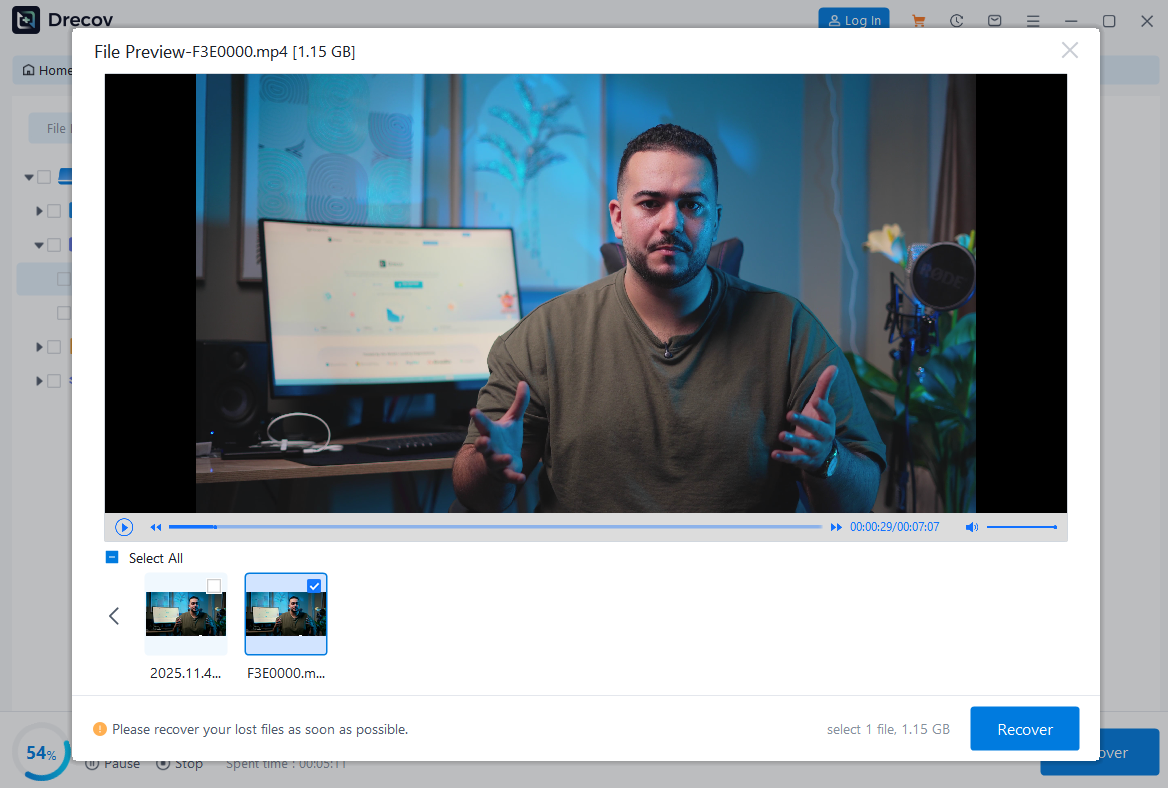The height and width of the screenshot is (788, 1168).
Task: Click the fast-forward button in player
Action: pyautogui.click(x=836, y=527)
